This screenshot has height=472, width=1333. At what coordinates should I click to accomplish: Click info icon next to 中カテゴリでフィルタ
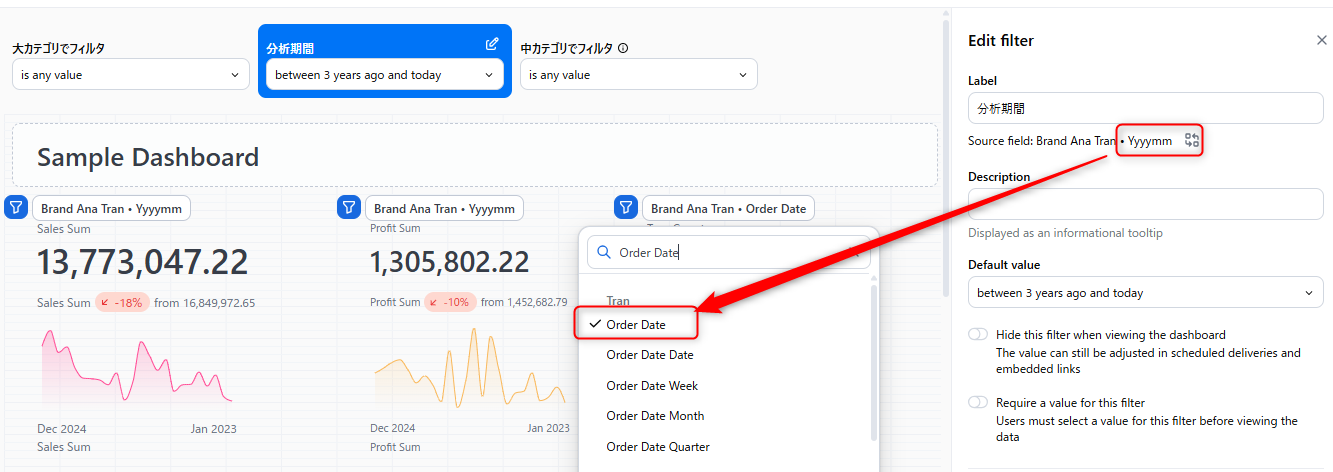(x=623, y=48)
